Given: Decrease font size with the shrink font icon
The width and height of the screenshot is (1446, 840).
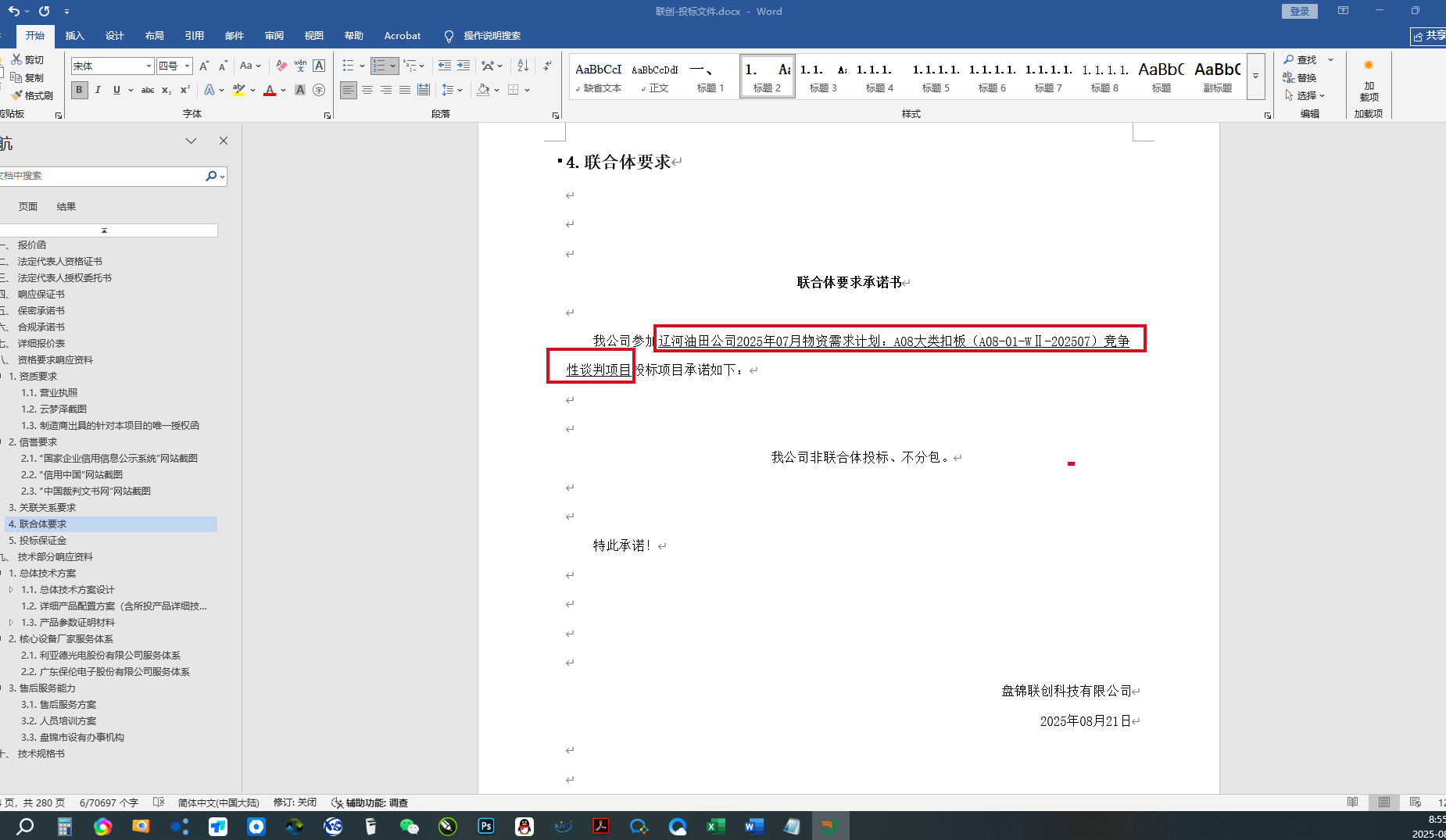Looking at the screenshot, I should pyautogui.click(x=223, y=66).
